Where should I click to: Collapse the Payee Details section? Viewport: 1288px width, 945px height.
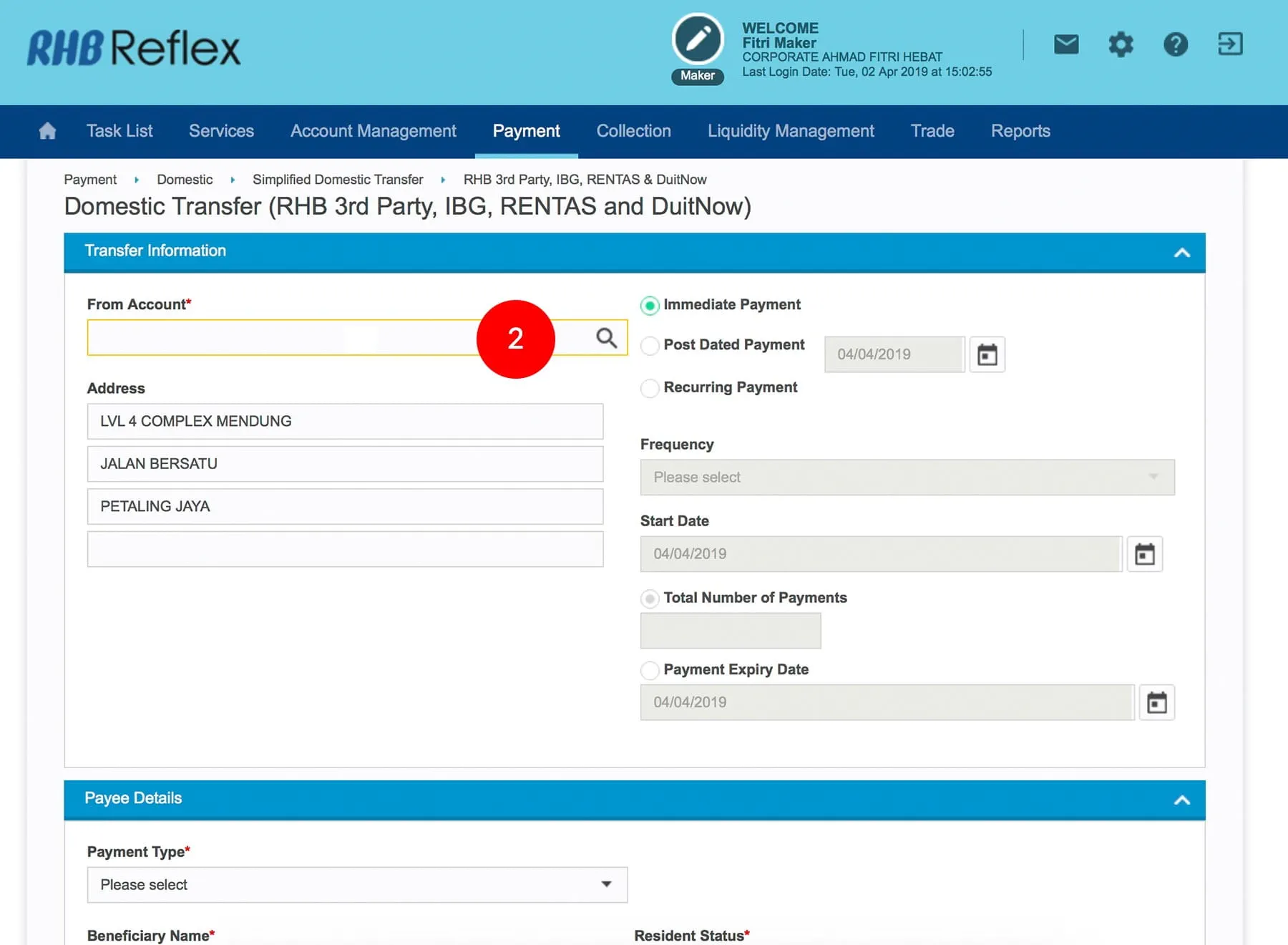(1181, 800)
